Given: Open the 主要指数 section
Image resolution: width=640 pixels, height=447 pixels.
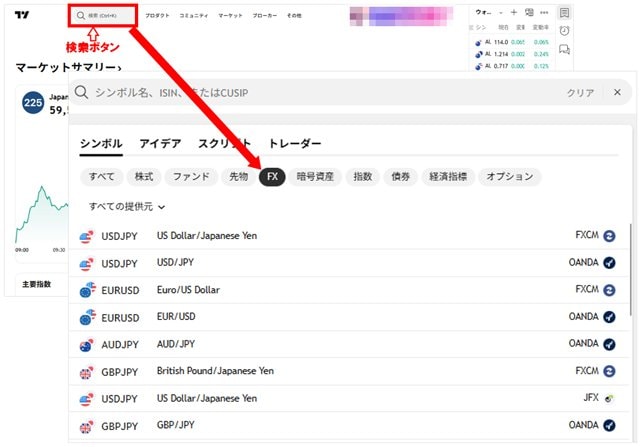Looking at the screenshot, I should coord(36,284).
